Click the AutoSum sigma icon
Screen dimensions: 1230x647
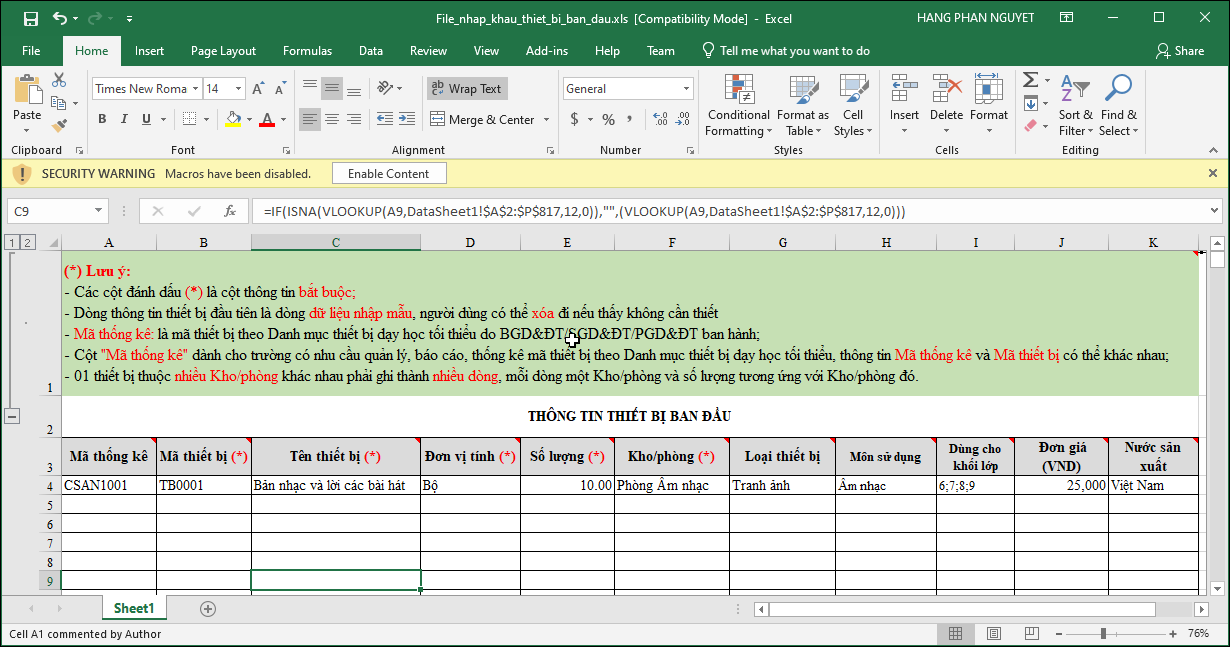point(1031,80)
